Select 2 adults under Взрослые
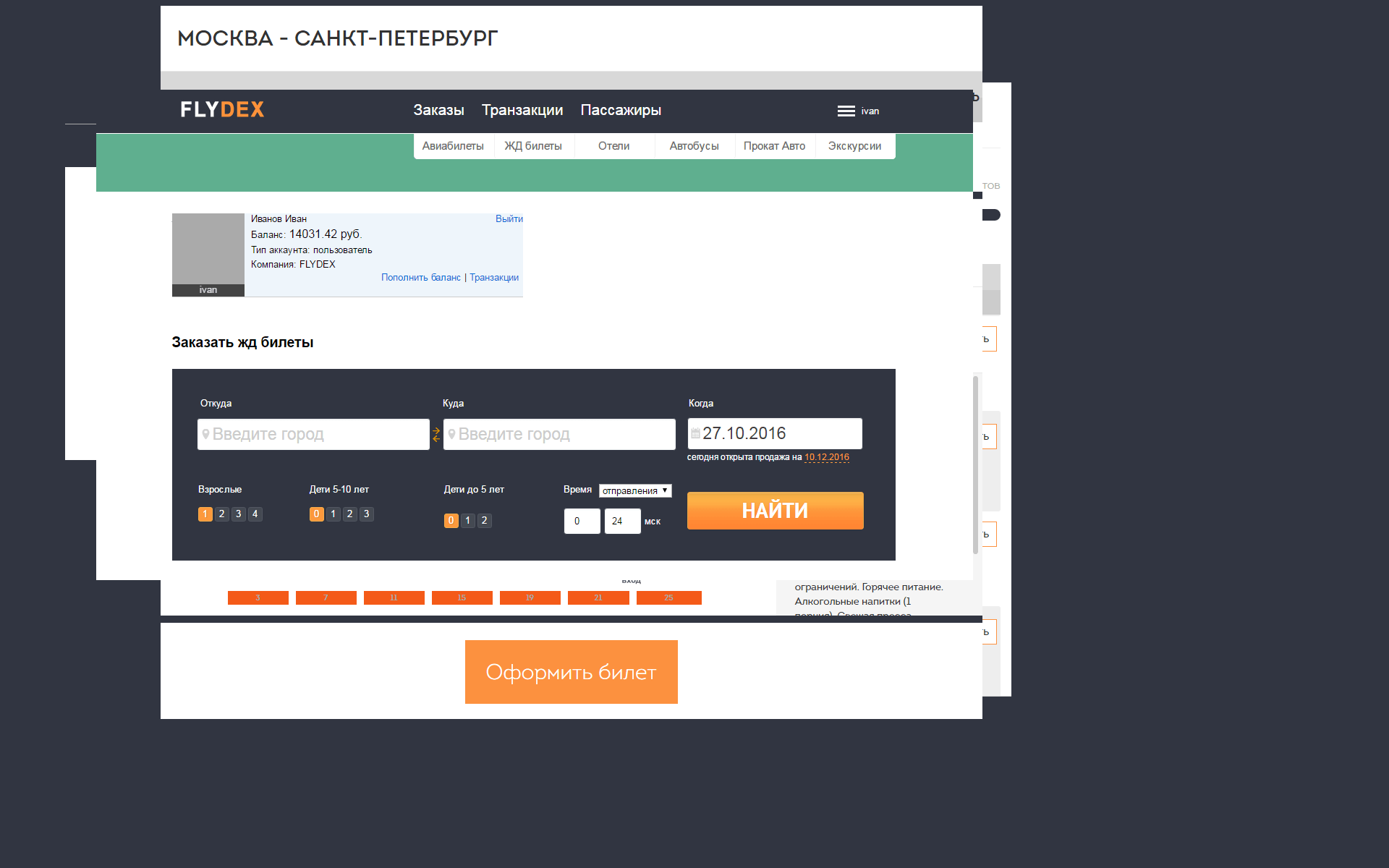This screenshot has height=868, width=1389. coord(222,514)
